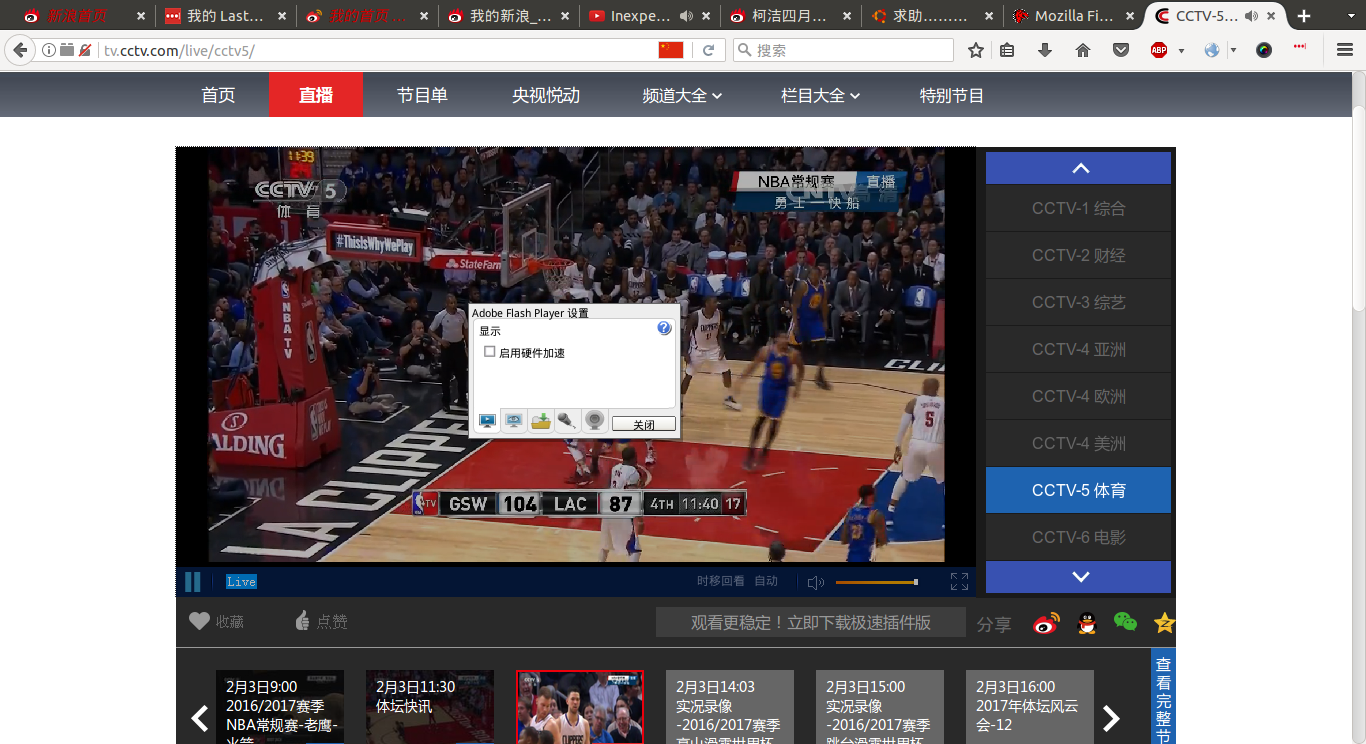Image resolution: width=1366 pixels, height=744 pixels.
Task: Open the 央视悦动 nav item
Action: pyautogui.click(x=546, y=95)
